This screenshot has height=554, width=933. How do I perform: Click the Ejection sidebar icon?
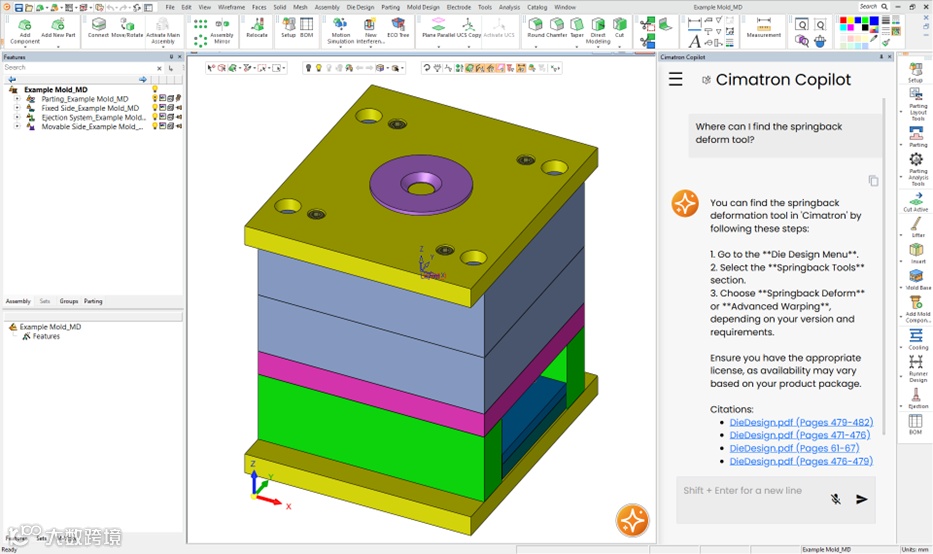916,395
